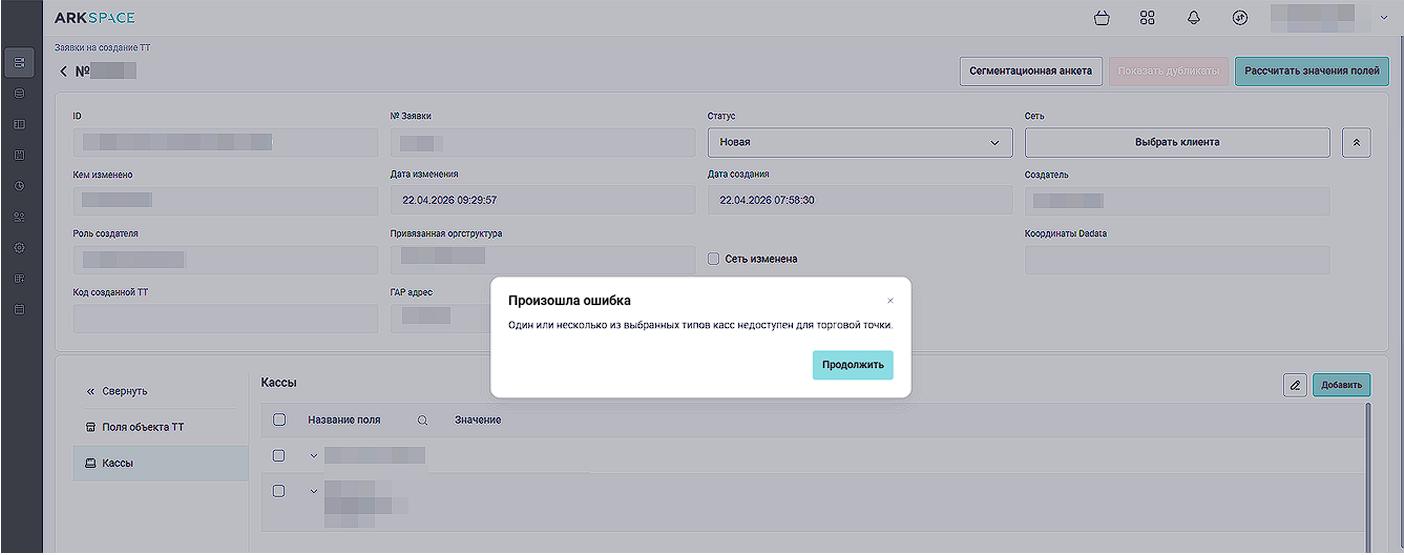Collapse the form section with double chevron
The height and width of the screenshot is (555, 1404).
click(1356, 143)
